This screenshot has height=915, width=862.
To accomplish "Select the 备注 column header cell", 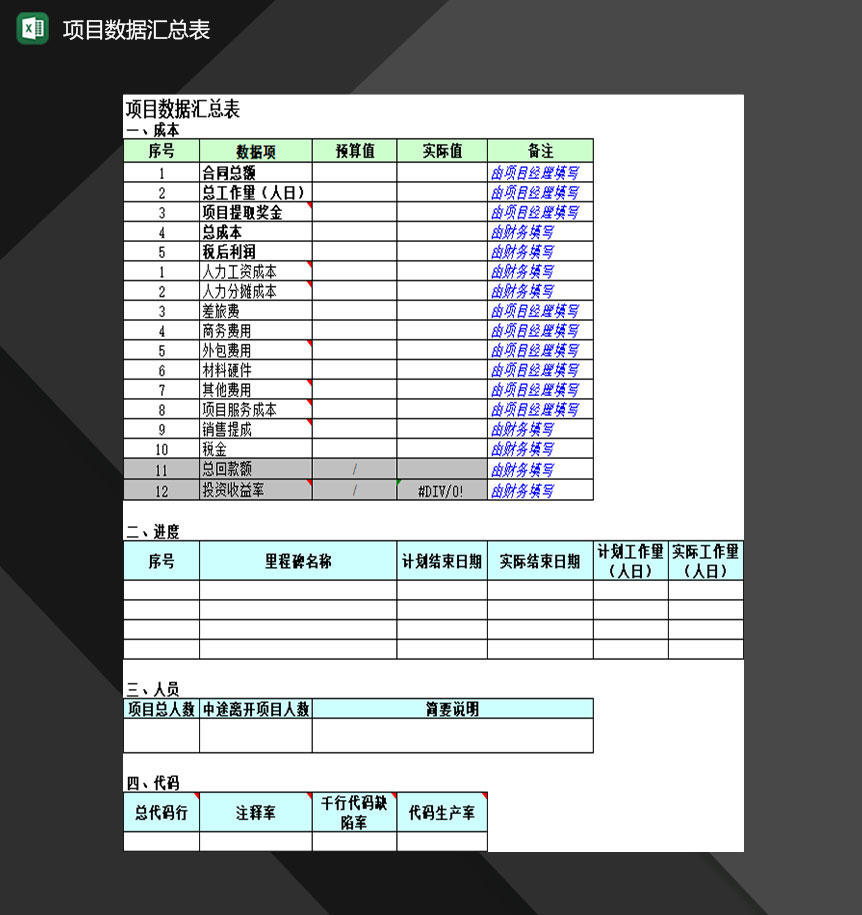I will coord(540,151).
